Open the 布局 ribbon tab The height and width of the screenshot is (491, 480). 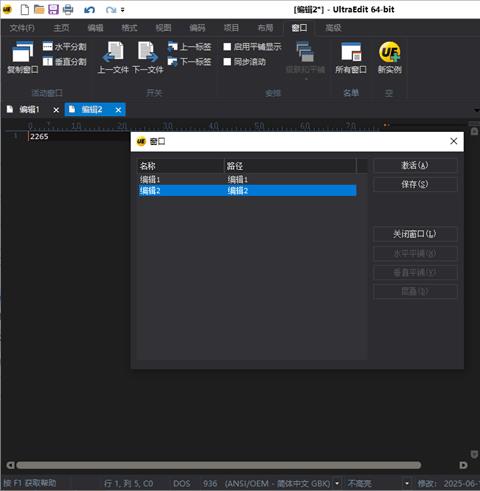(265, 28)
